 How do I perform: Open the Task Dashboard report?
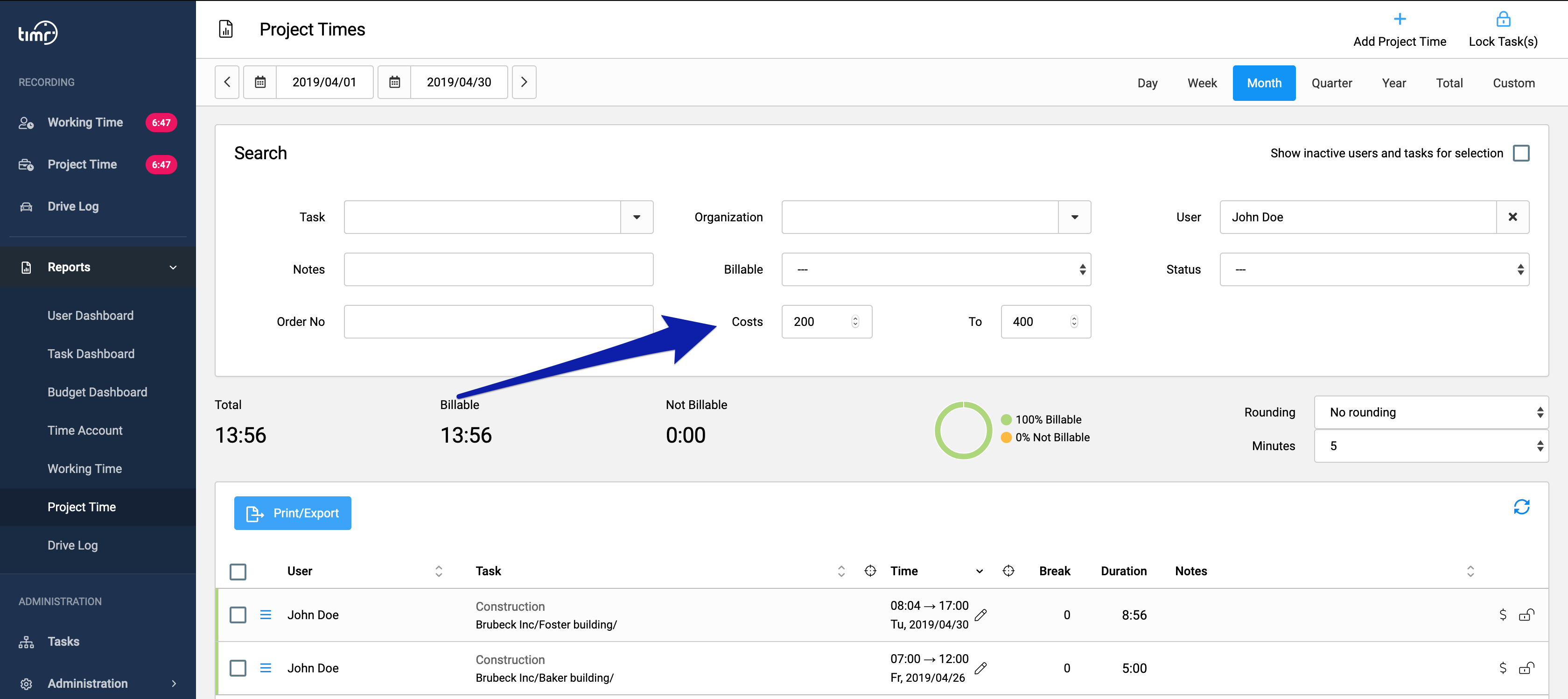pyautogui.click(x=91, y=354)
